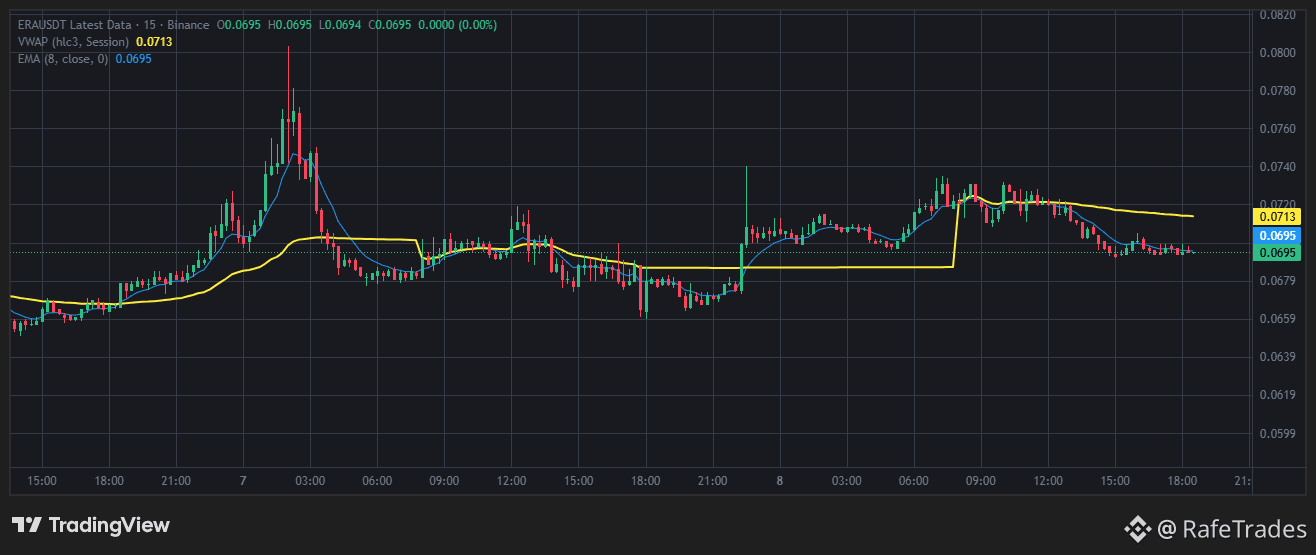Click the 0.0740 price scale label
This screenshot has height=555, width=1316.
coord(1276,167)
